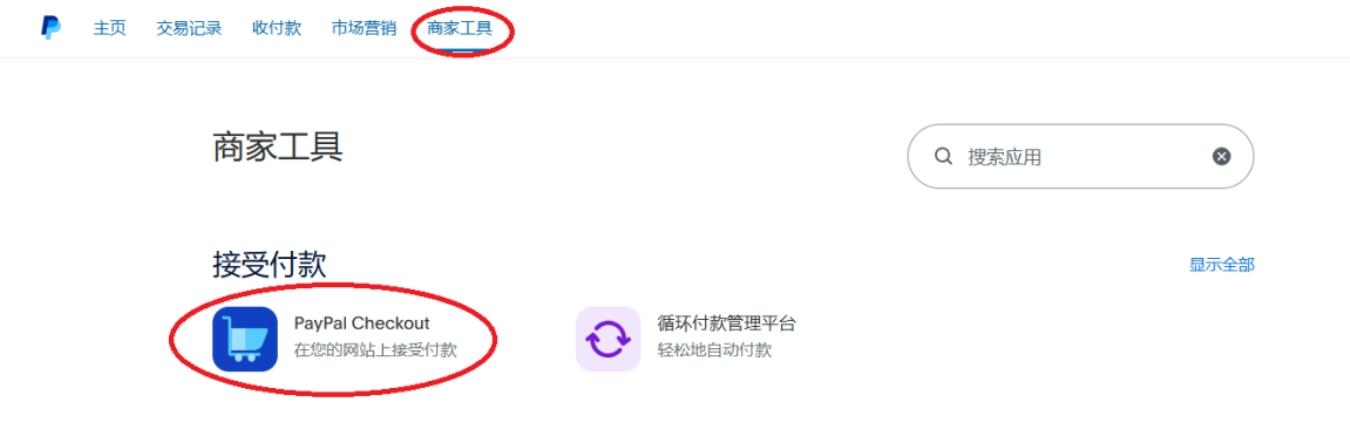Click the 商家工具 page heading

pos(278,147)
